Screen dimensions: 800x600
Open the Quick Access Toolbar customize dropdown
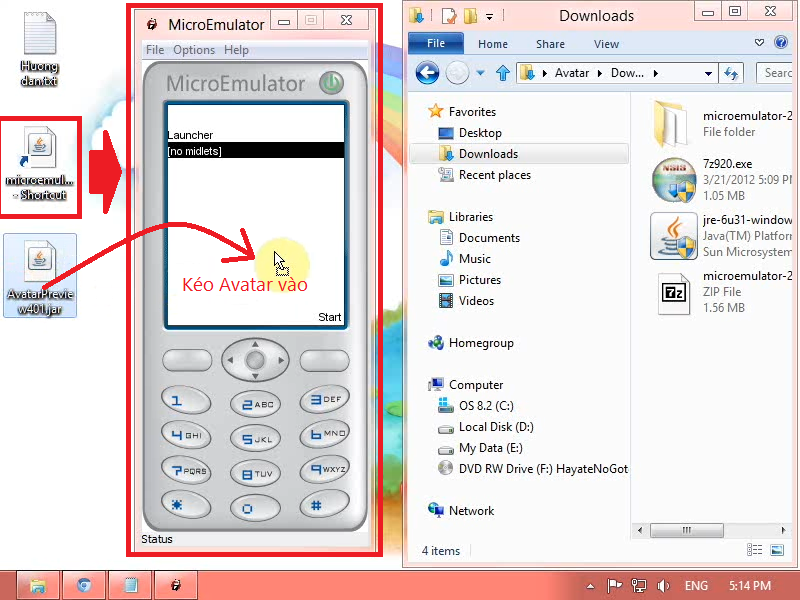[489, 17]
